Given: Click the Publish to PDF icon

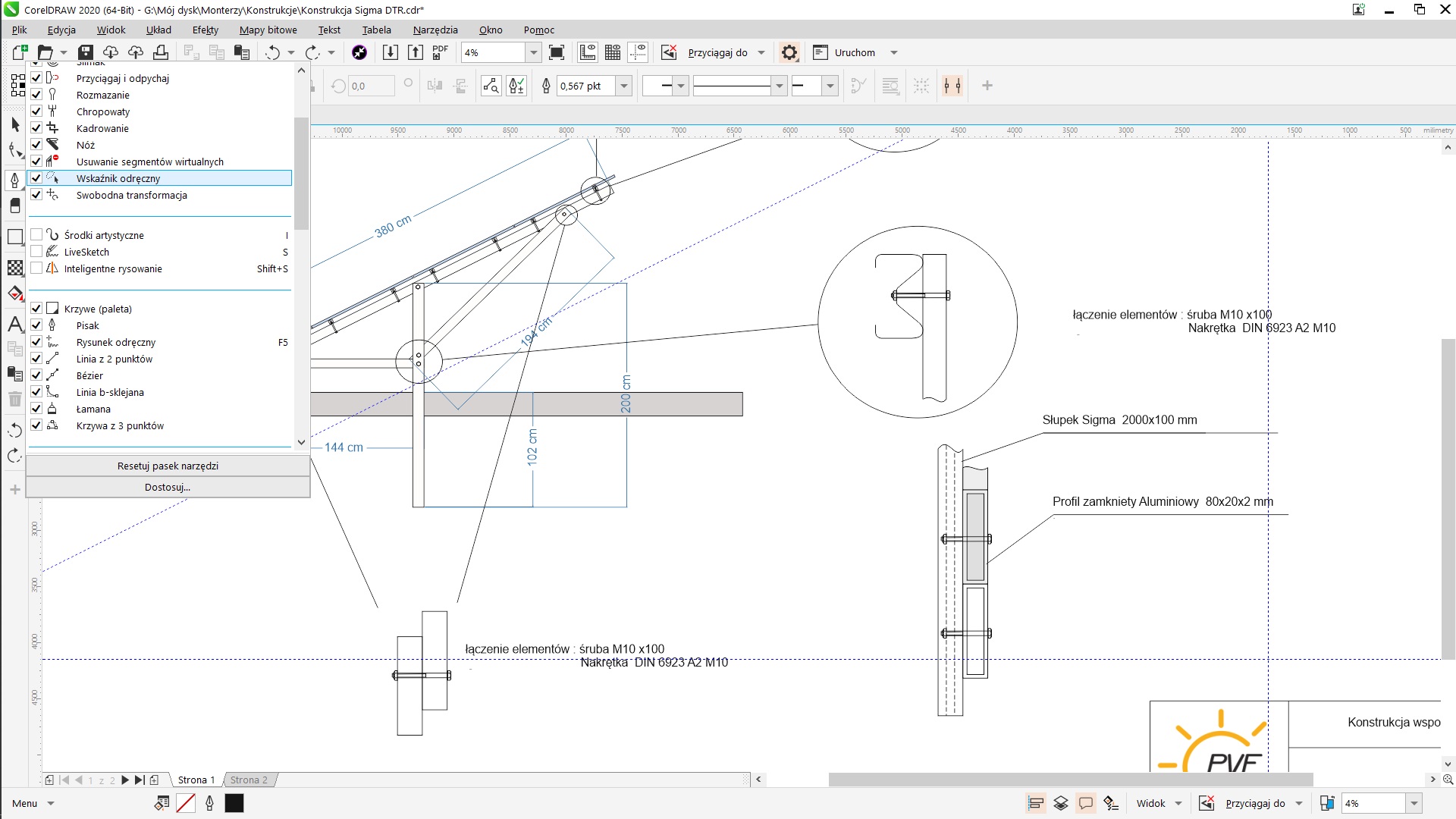Looking at the screenshot, I should click(440, 52).
